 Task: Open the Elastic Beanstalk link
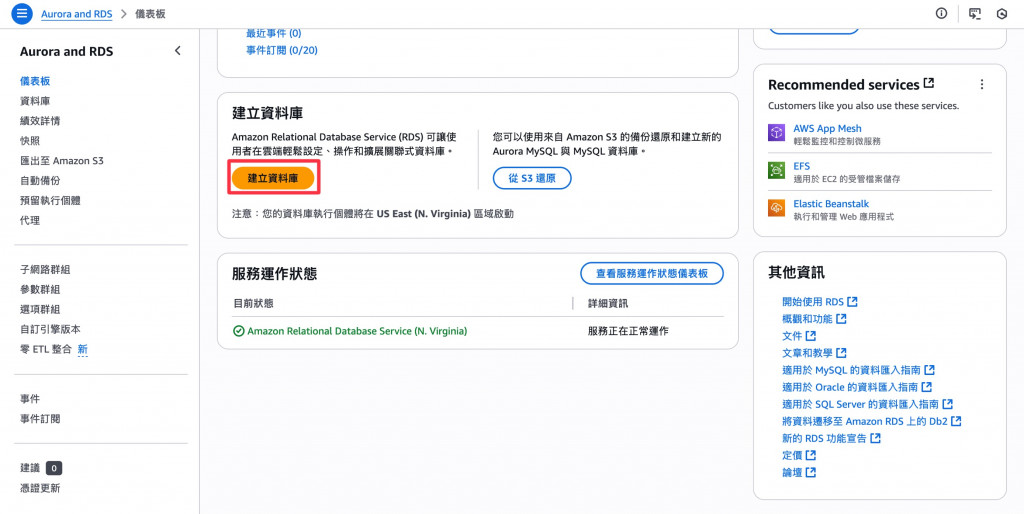[831, 204]
